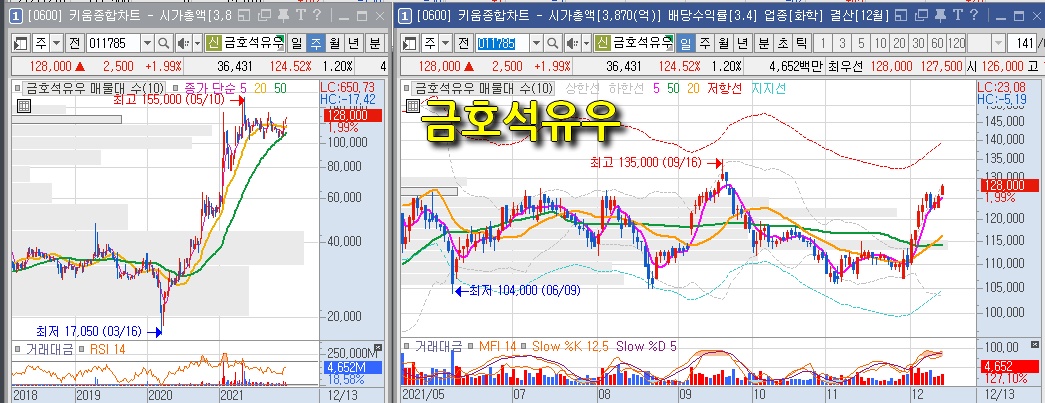Screen dimensions: 1045x403
Task: Click the numbered 1 icon in left title bar
Action: tap(15, 15)
